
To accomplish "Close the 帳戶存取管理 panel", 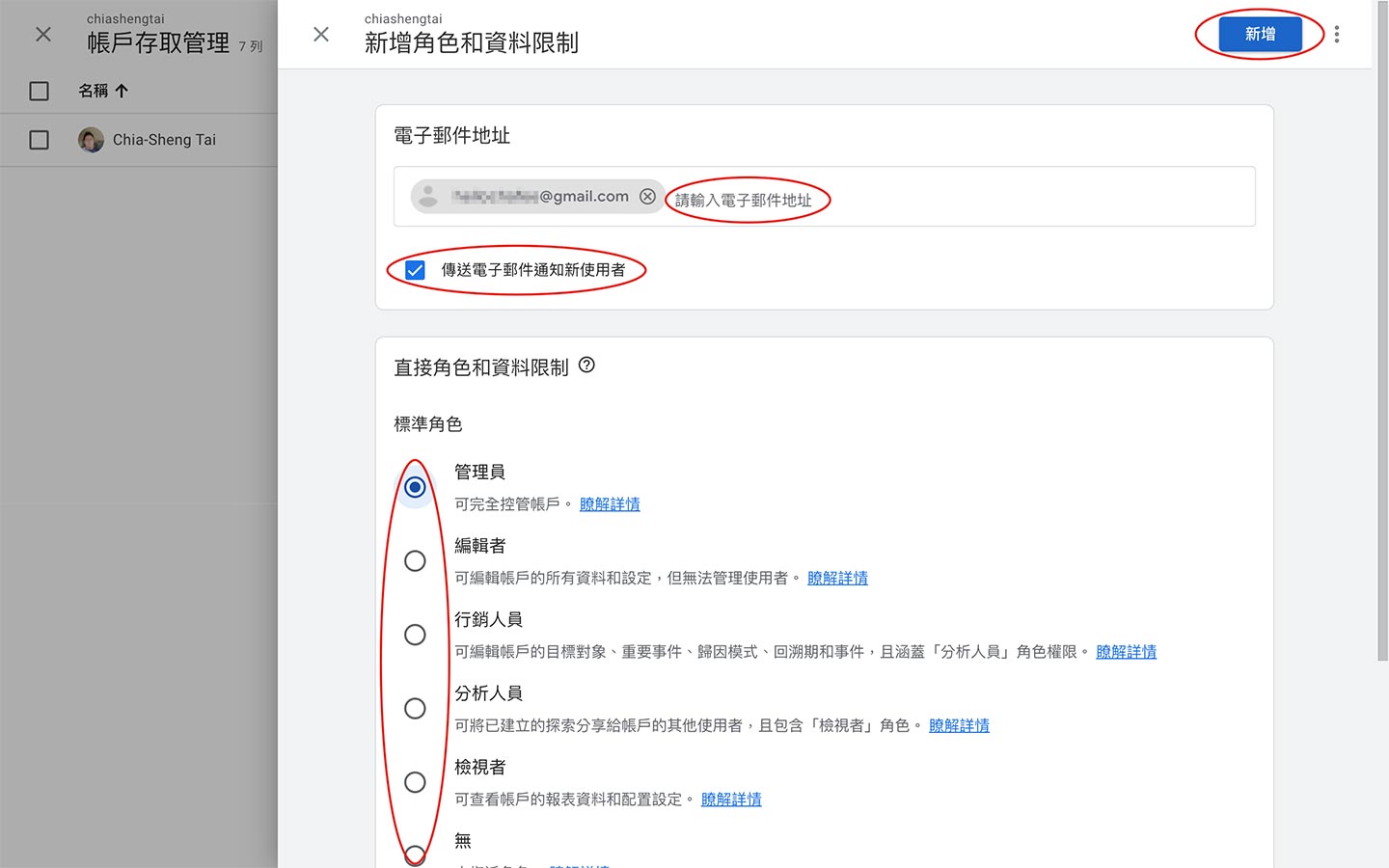I will (x=41, y=34).
